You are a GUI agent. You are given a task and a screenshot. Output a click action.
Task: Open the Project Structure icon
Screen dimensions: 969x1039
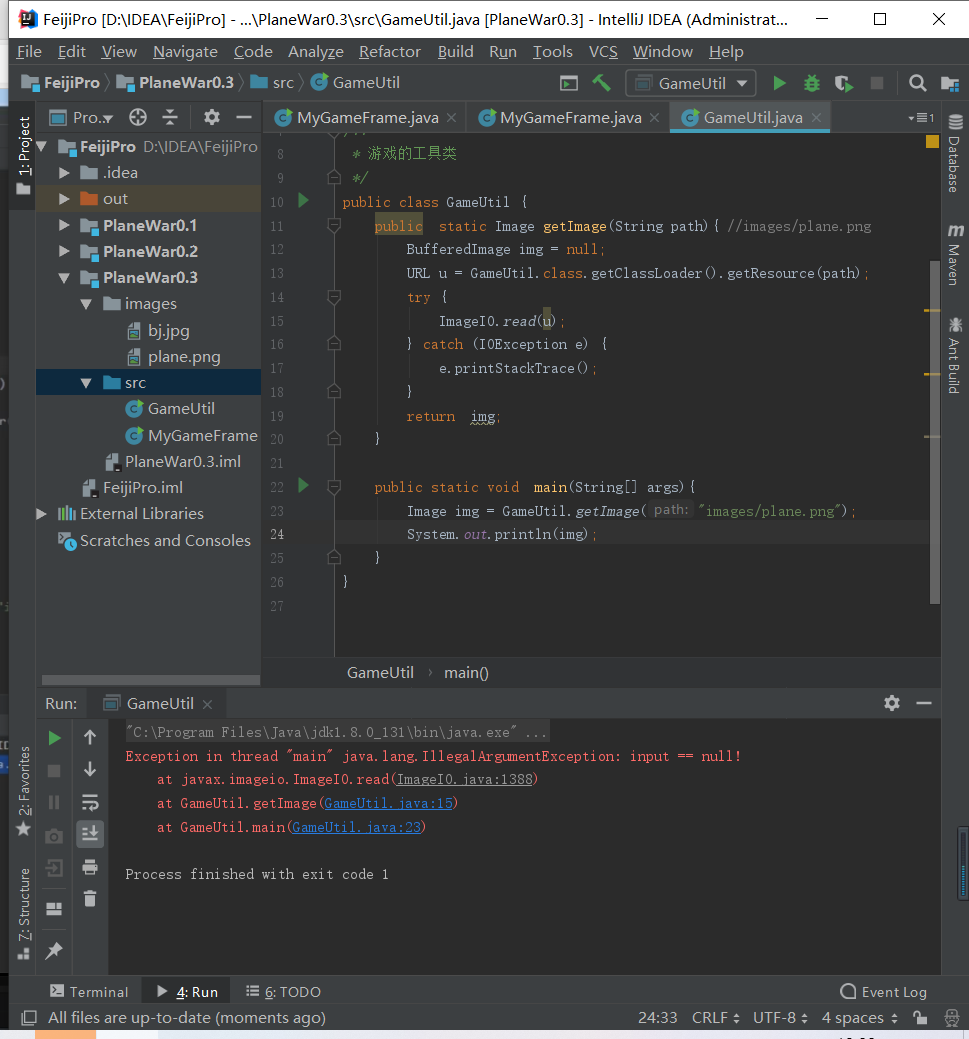tap(950, 83)
